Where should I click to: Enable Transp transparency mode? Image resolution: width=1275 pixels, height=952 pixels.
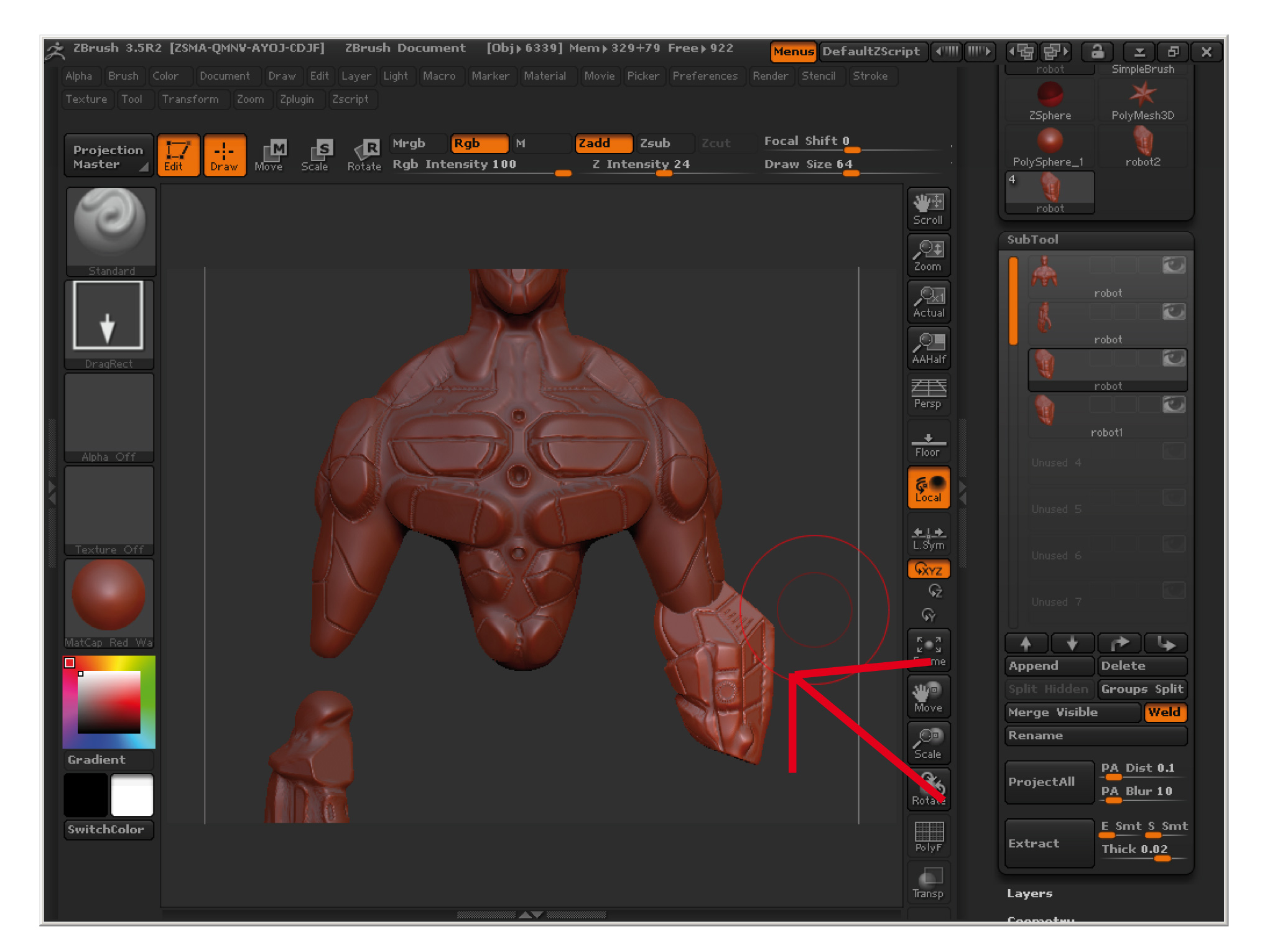pos(928,883)
